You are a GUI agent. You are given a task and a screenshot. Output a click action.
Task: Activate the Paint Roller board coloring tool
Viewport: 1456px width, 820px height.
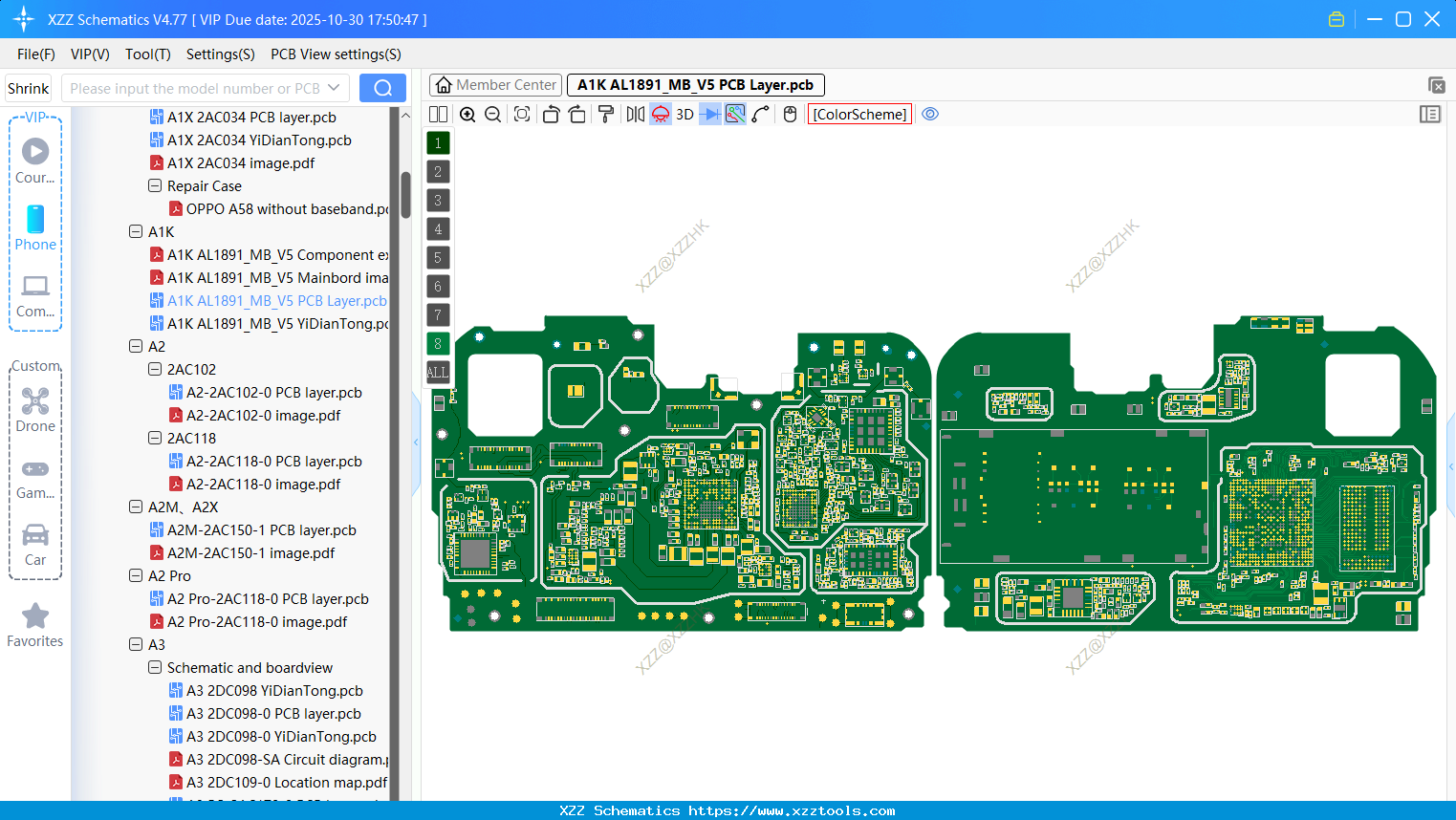click(605, 113)
